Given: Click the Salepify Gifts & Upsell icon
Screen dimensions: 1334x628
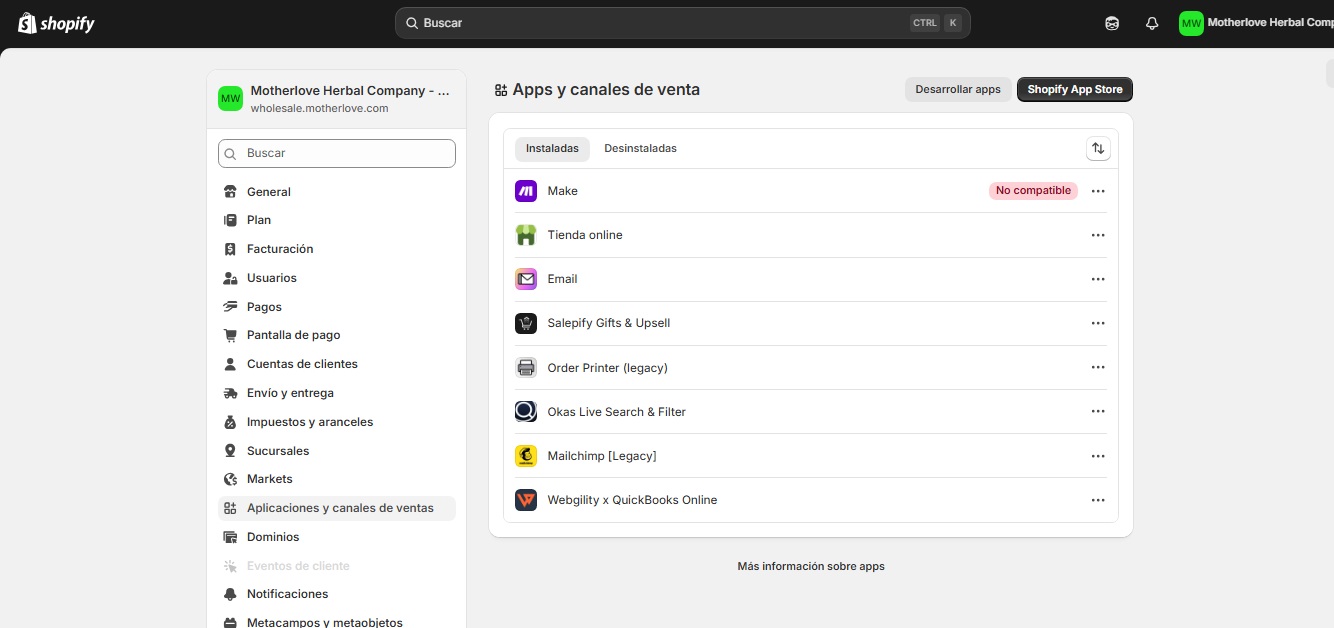Looking at the screenshot, I should click(x=526, y=323).
